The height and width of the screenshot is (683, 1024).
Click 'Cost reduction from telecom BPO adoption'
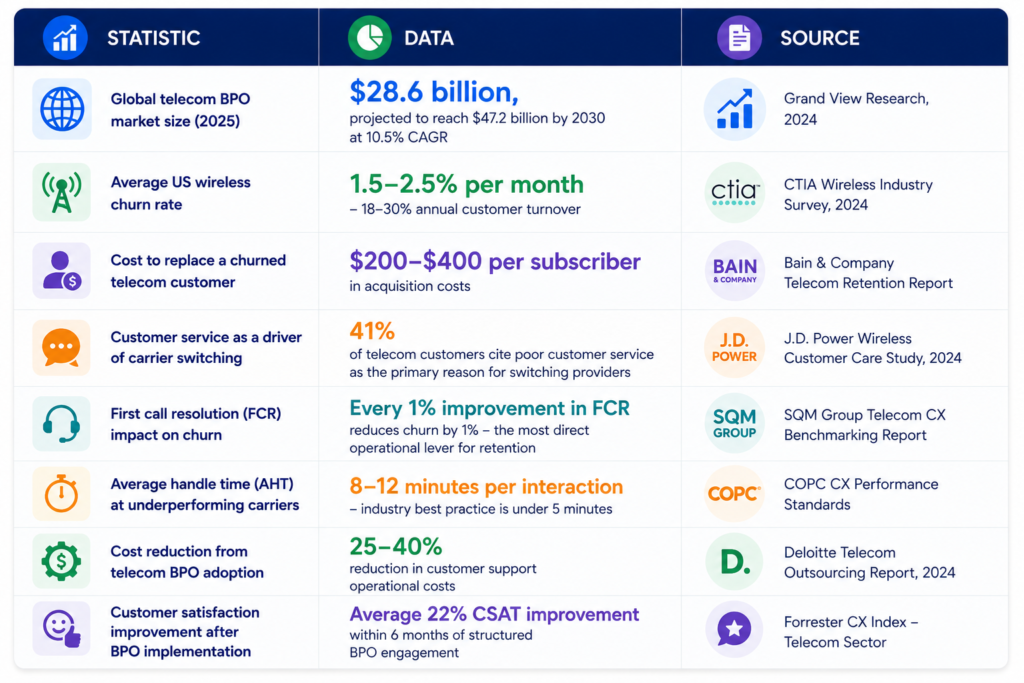click(x=187, y=562)
